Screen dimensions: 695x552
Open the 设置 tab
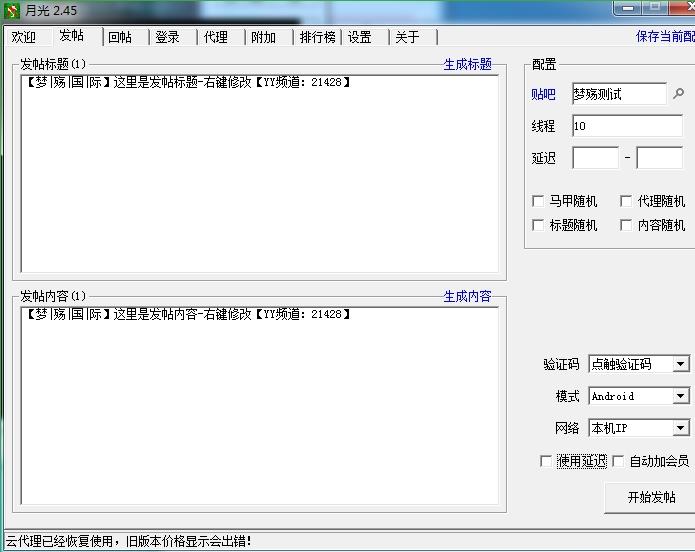point(360,37)
